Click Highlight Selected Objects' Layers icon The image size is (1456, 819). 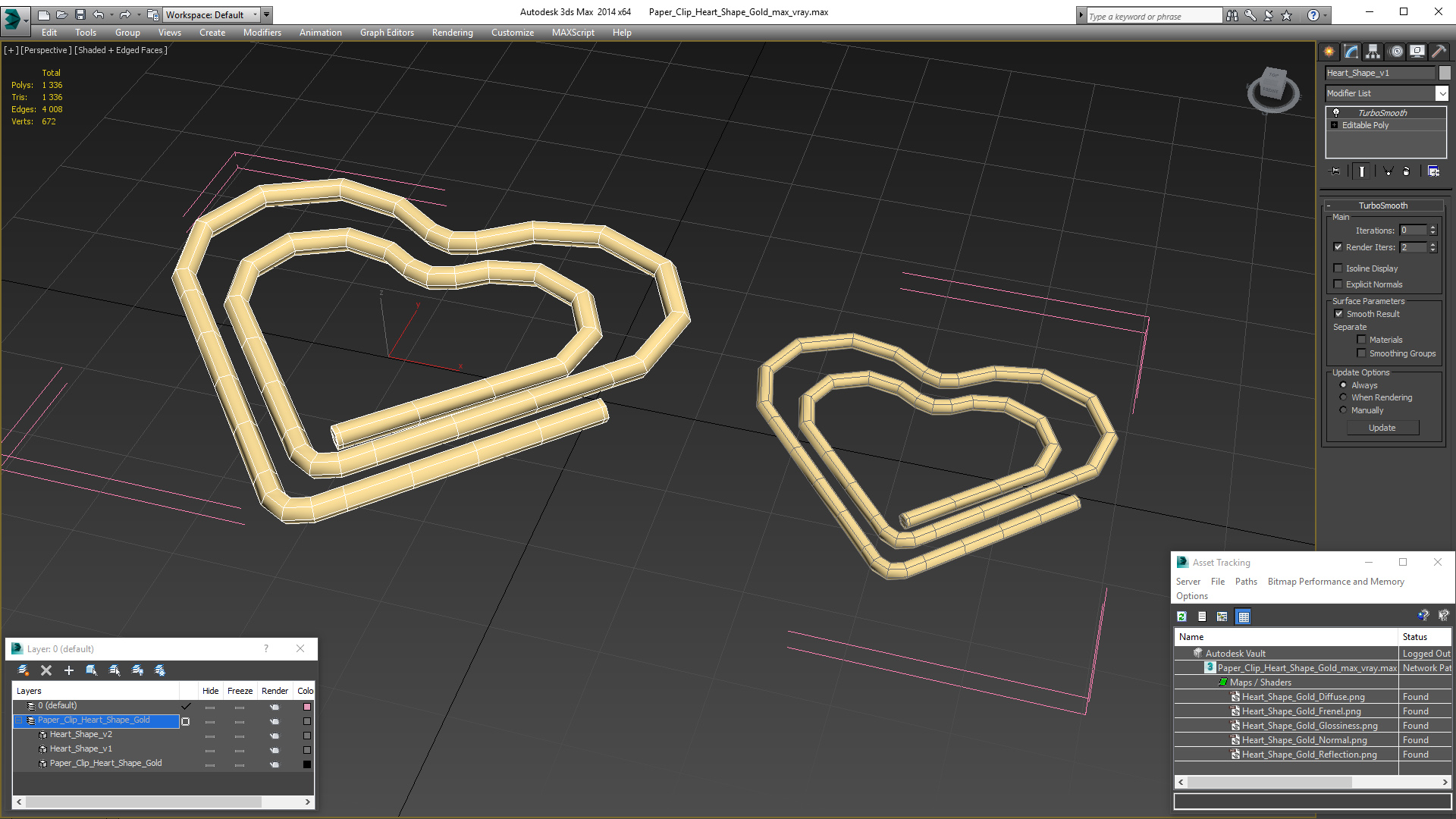pos(115,670)
